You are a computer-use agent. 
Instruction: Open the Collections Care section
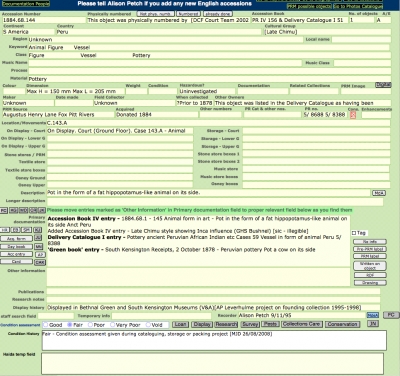tap(302, 324)
